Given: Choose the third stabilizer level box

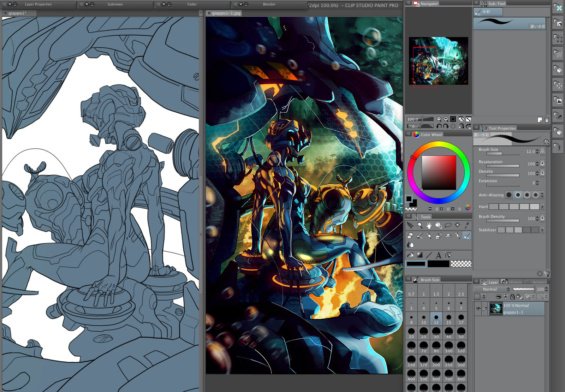Looking at the screenshot, I should click(518, 230).
